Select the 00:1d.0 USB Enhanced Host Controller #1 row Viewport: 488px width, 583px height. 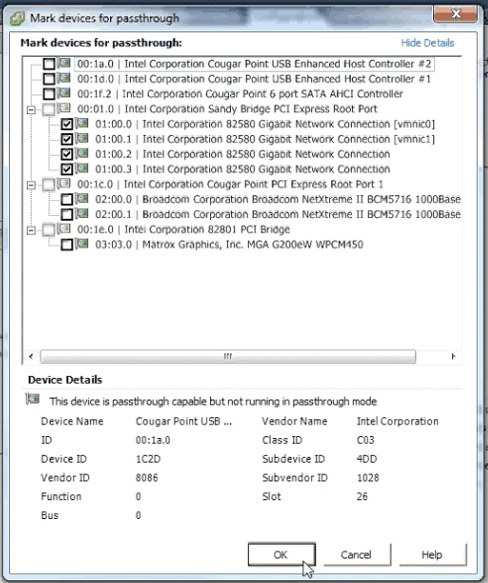[254, 79]
